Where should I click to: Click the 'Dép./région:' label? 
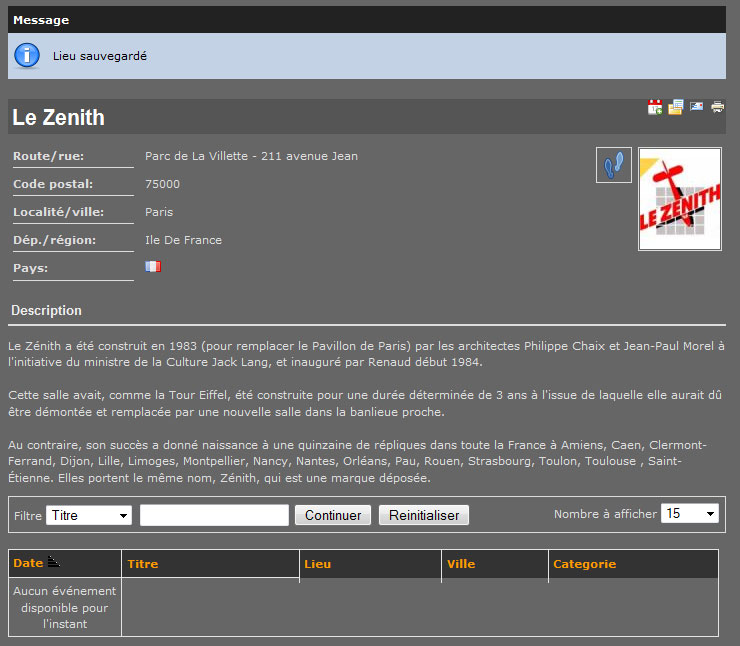point(54,240)
